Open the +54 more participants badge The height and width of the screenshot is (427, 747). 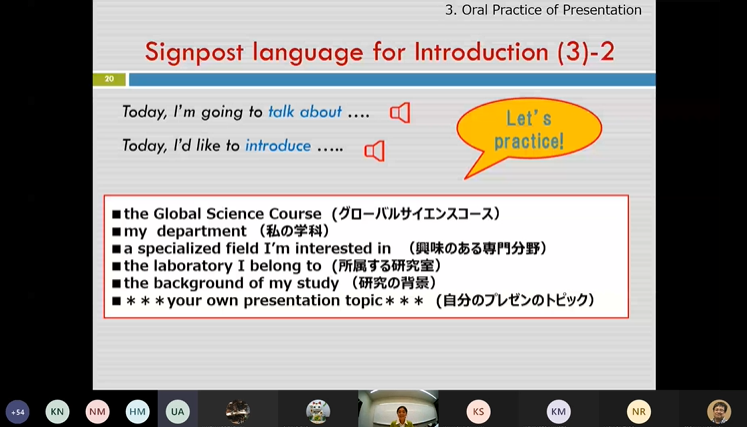click(18, 412)
